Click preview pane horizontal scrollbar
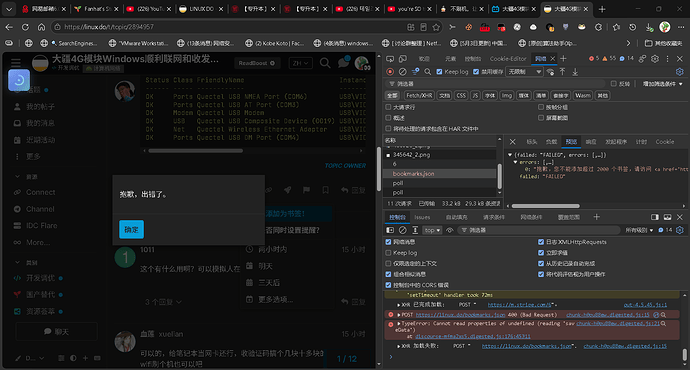 point(545,205)
